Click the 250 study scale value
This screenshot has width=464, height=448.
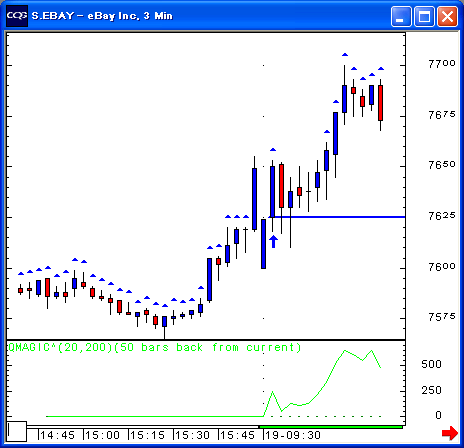pos(431,390)
